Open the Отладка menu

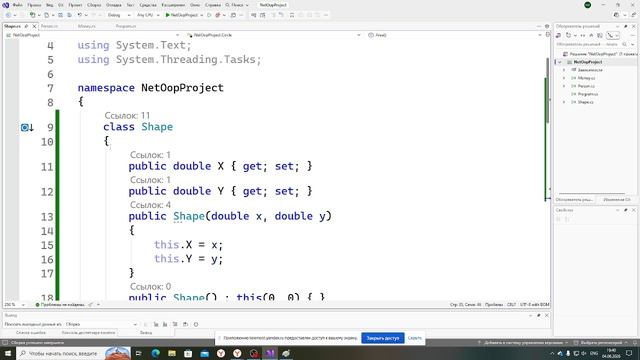click(x=113, y=5)
